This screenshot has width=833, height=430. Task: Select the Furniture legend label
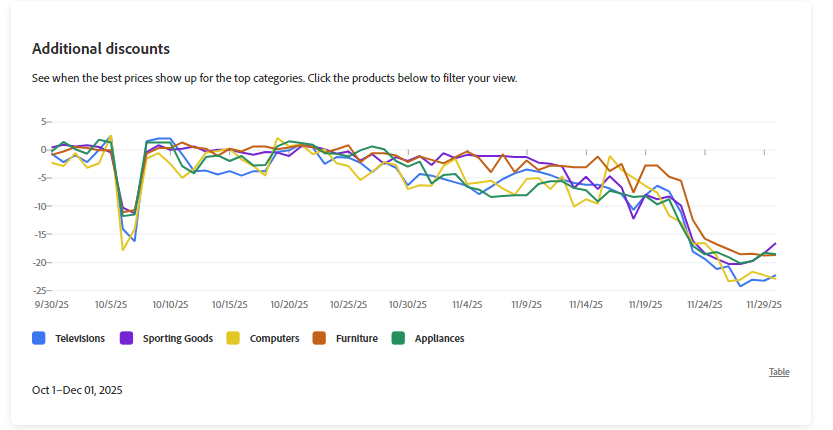[x=357, y=339]
